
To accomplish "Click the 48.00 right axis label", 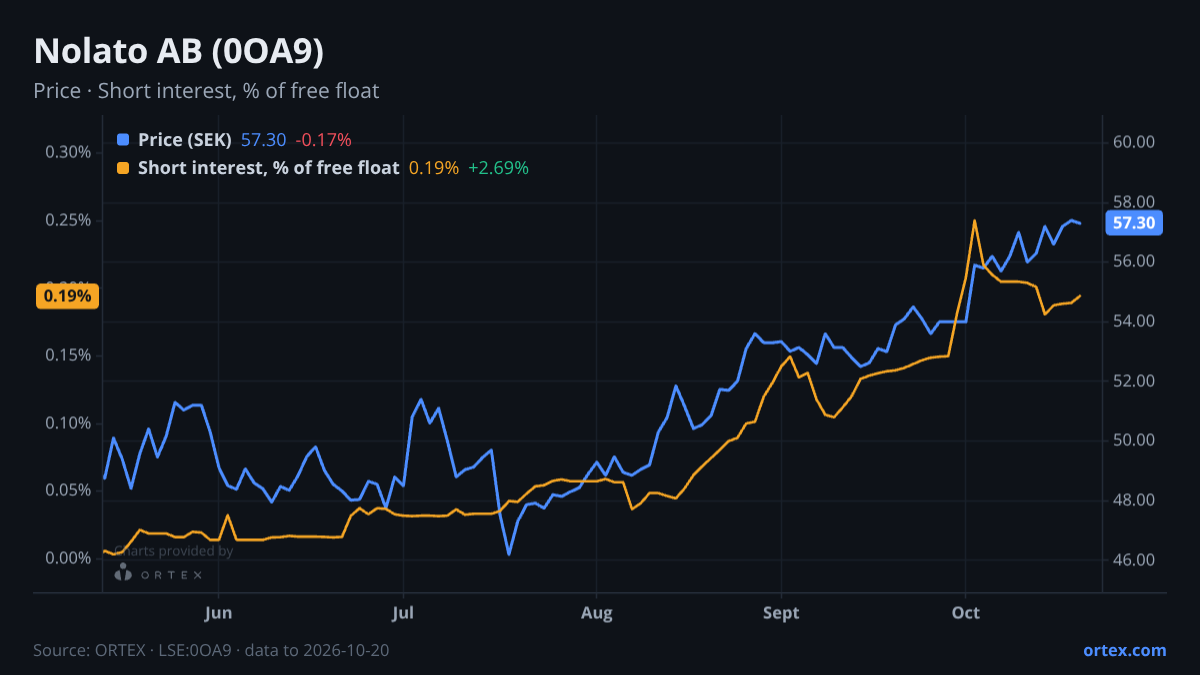I will (1134, 500).
